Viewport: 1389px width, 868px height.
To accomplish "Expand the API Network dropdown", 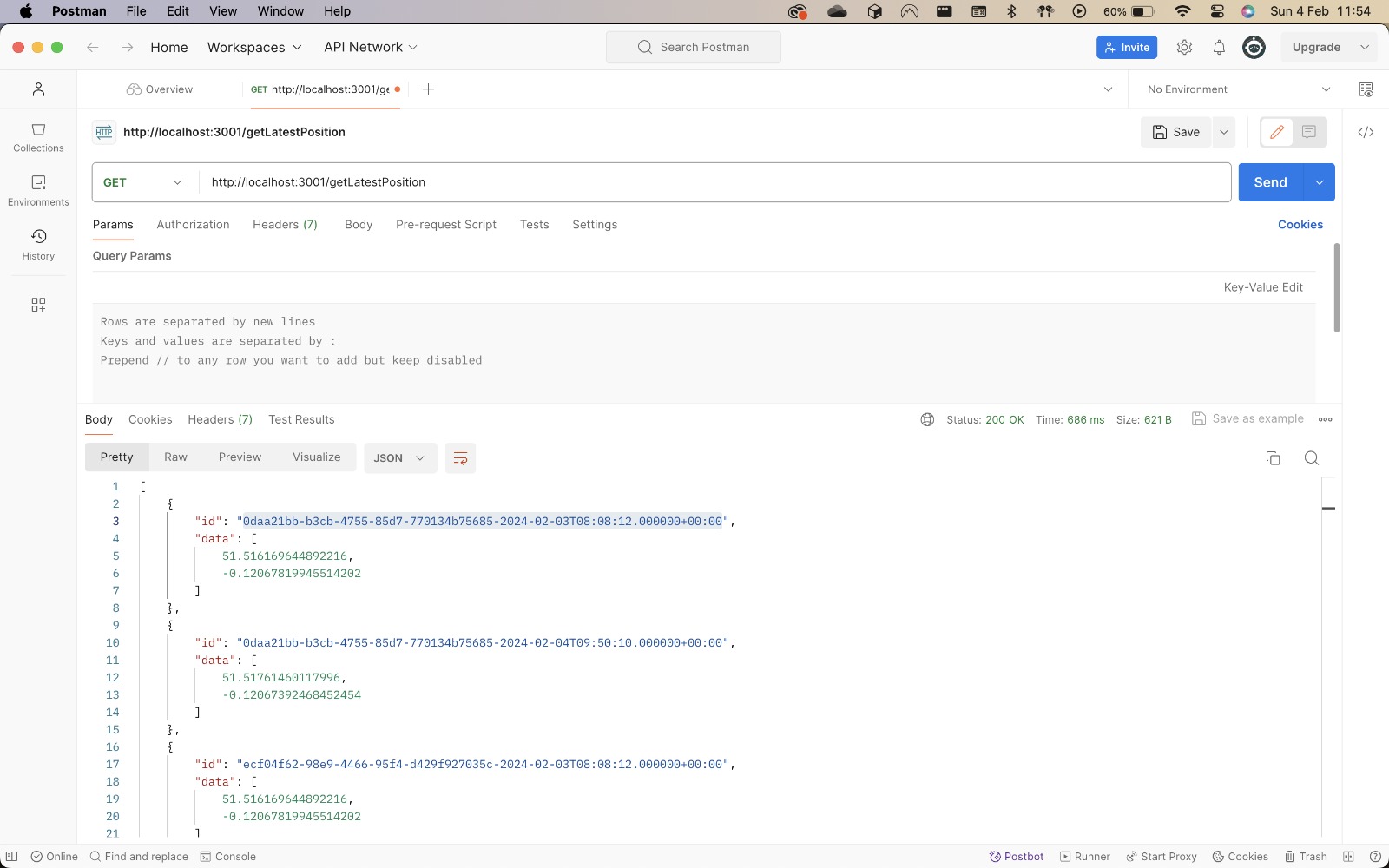I will [371, 47].
